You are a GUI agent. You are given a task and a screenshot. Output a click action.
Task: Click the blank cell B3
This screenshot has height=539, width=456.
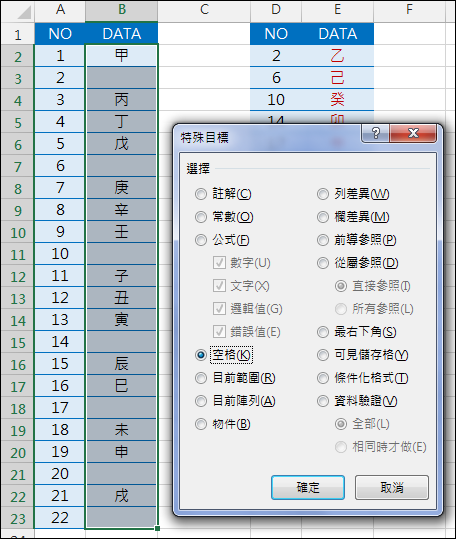(122, 77)
